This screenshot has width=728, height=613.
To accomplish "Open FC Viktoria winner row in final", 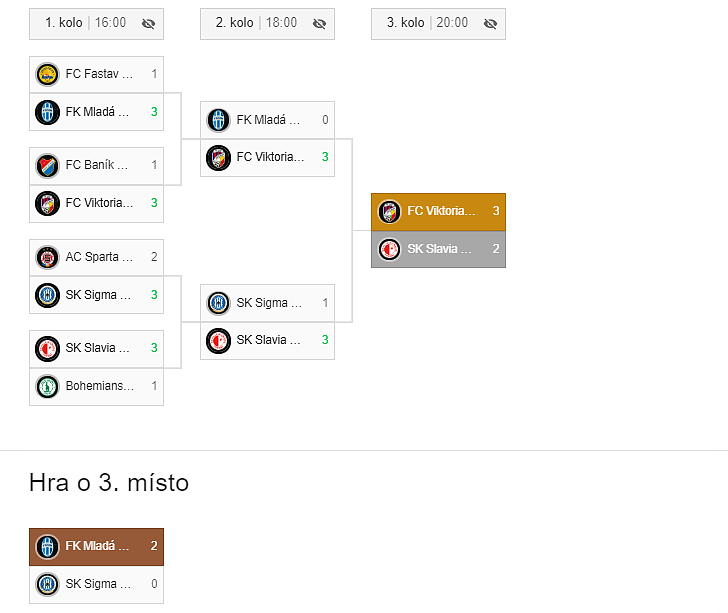I will pyautogui.click(x=438, y=211).
